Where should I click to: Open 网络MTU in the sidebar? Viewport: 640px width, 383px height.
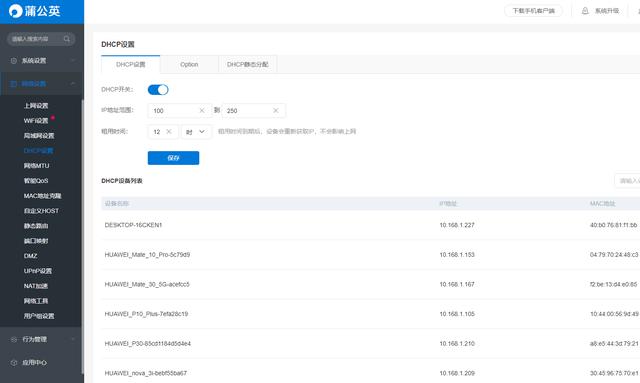pyautogui.click(x=36, y=166)
